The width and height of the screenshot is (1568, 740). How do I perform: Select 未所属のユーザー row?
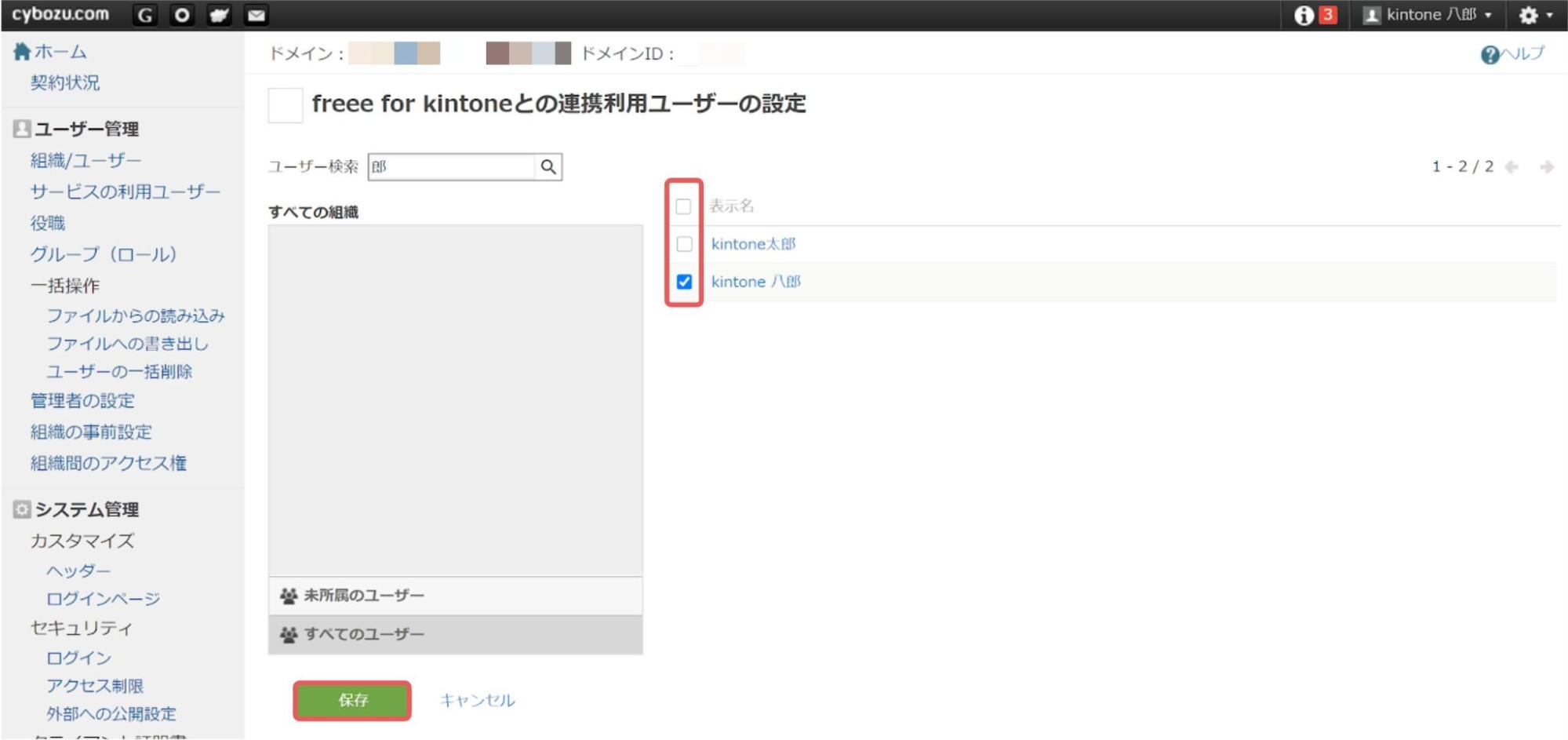(455, 596)
